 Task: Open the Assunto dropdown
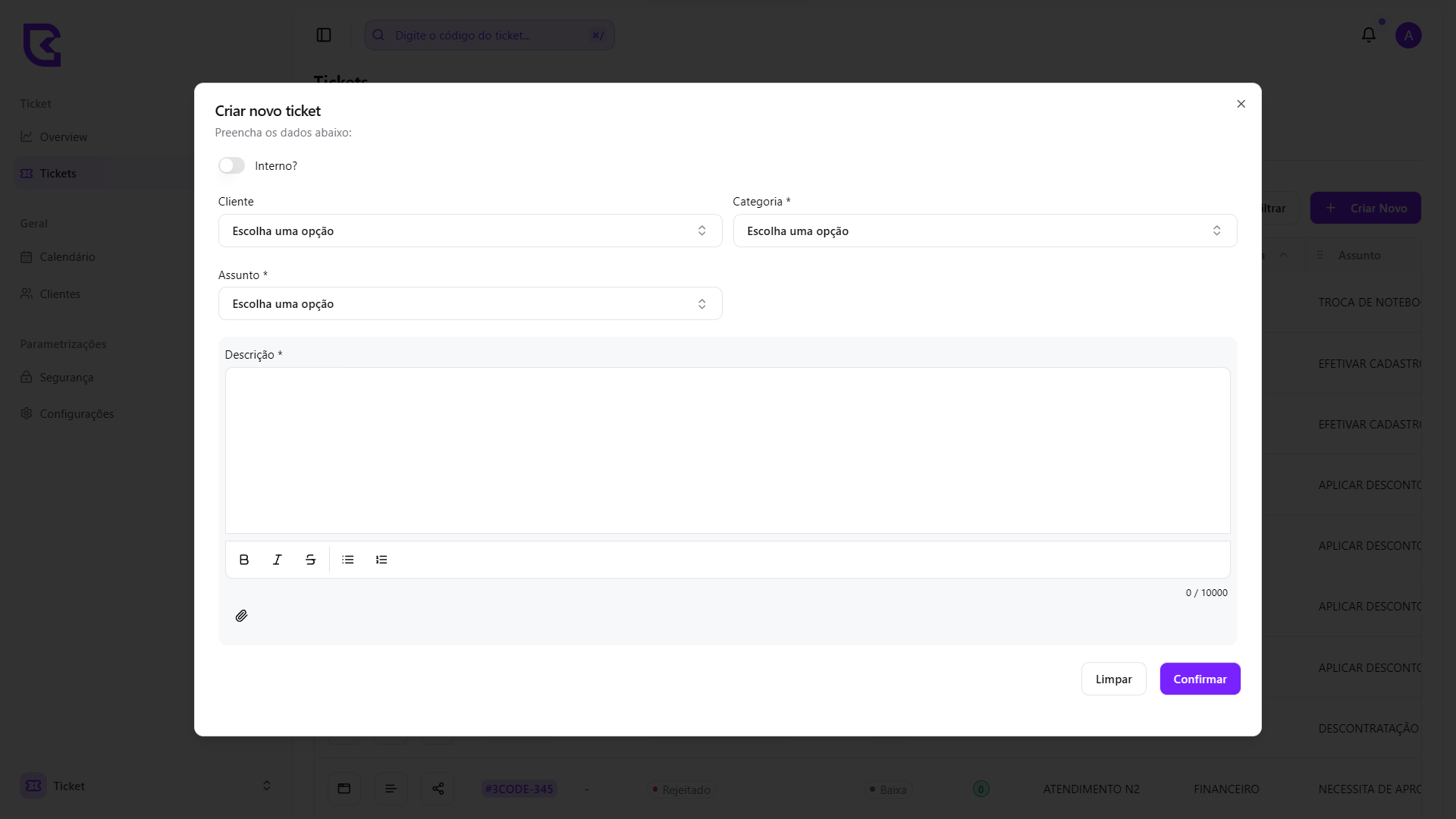pos(469,303)
